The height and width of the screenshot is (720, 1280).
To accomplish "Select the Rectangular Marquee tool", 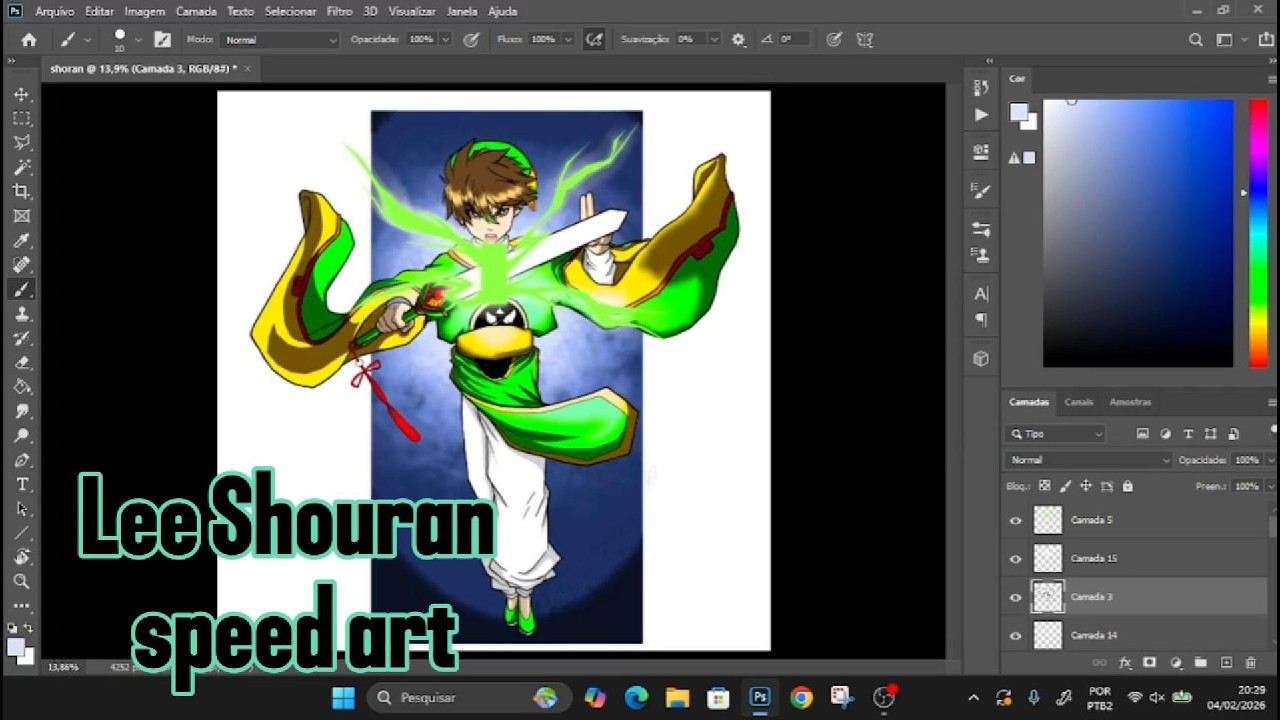I will tap(21, 118).
